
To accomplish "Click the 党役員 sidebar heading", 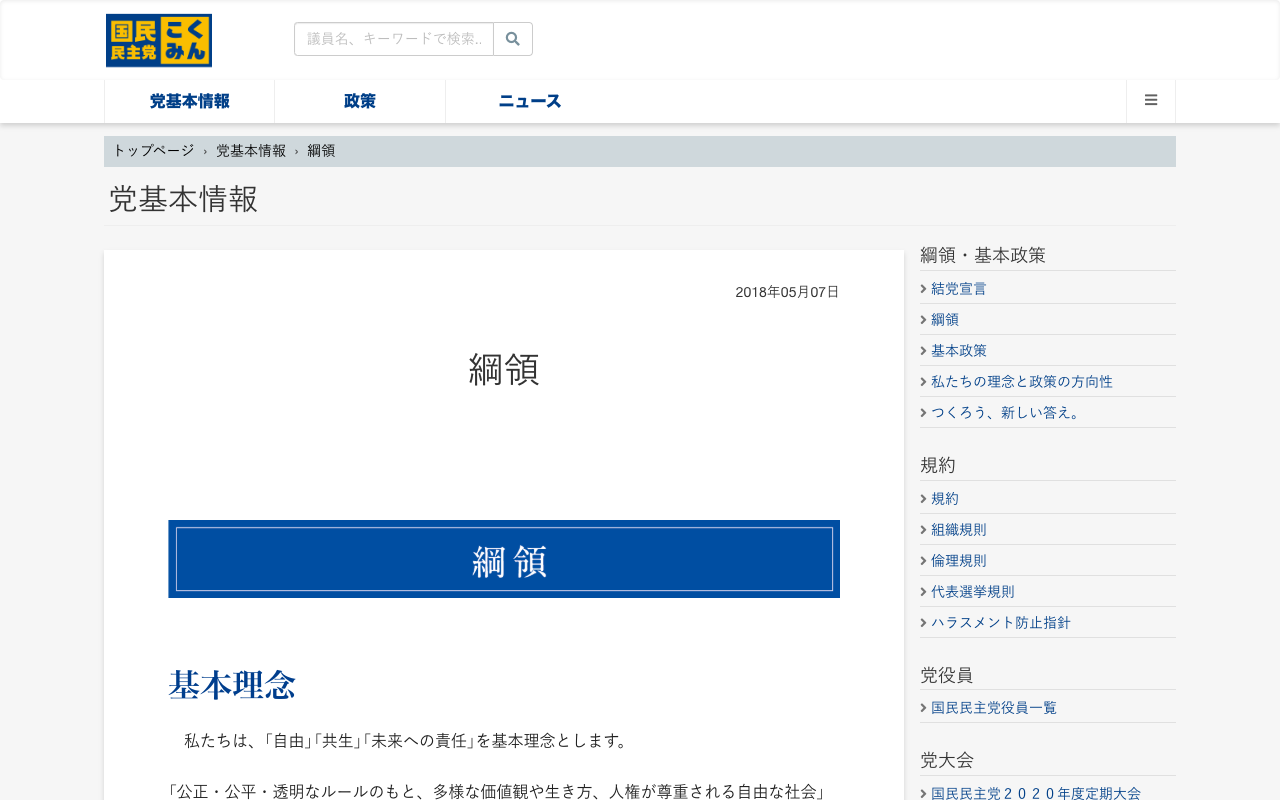I will pyautogui.click(x=947, y=675).
